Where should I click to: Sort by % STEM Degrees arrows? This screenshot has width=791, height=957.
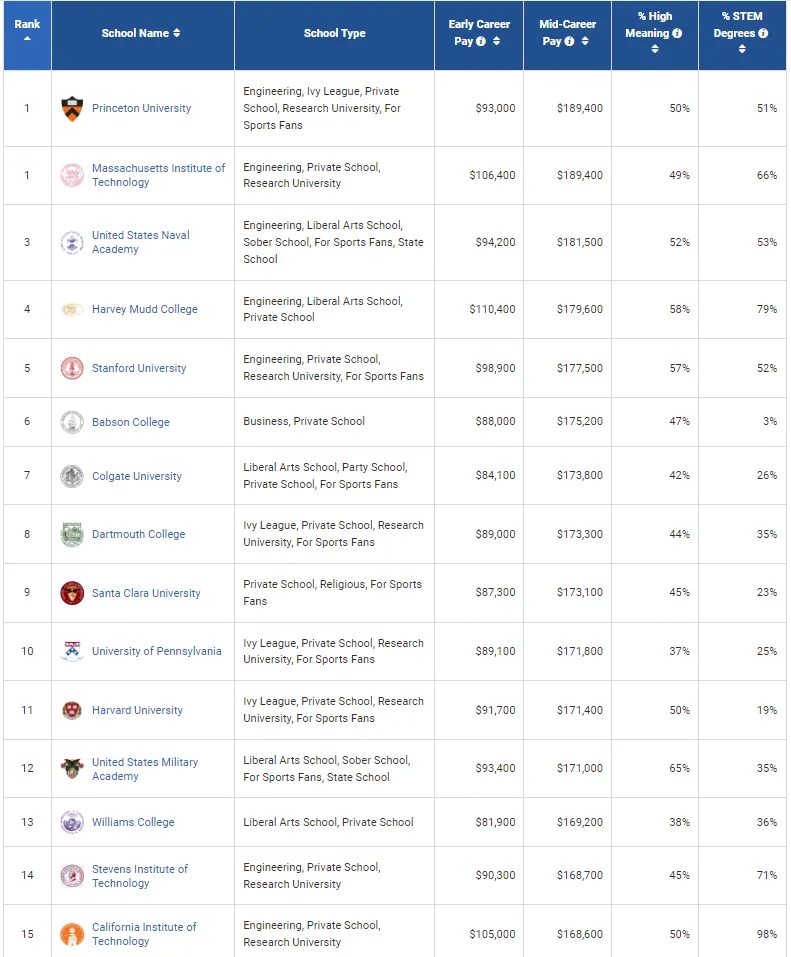click(742, 49)
